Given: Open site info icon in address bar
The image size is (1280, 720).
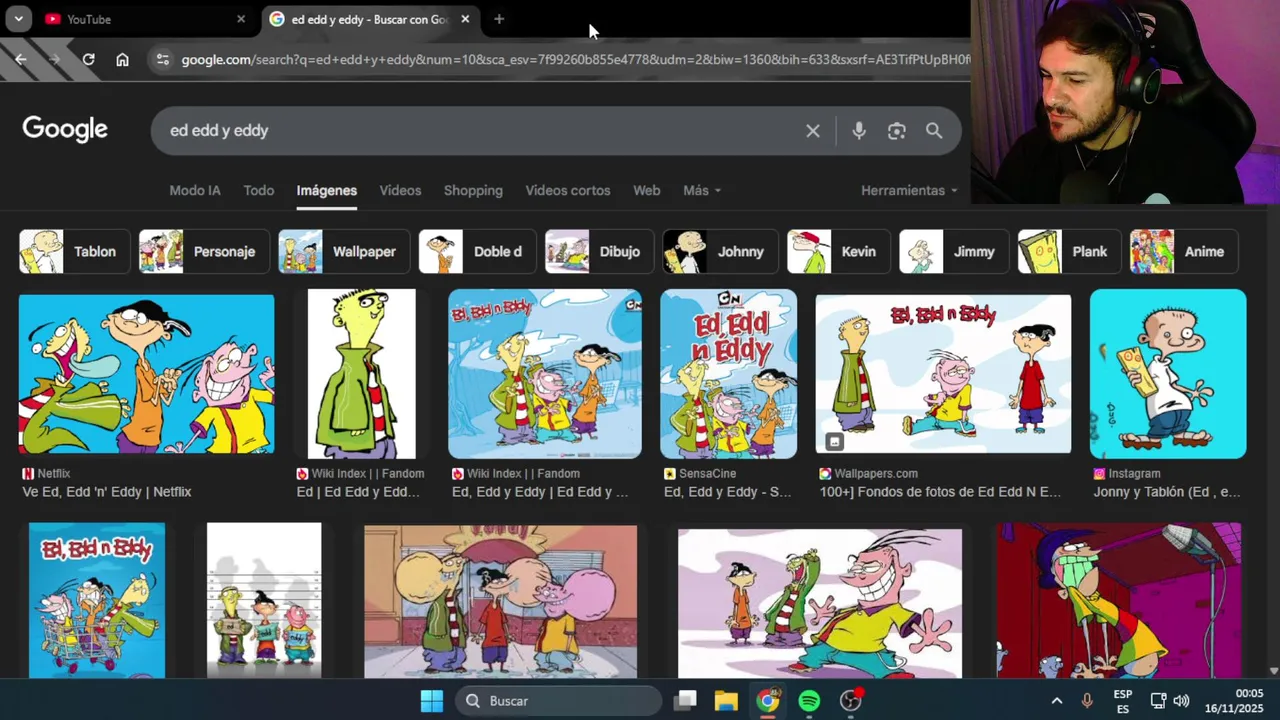Looking at the screenshot, I should (163, 59).
